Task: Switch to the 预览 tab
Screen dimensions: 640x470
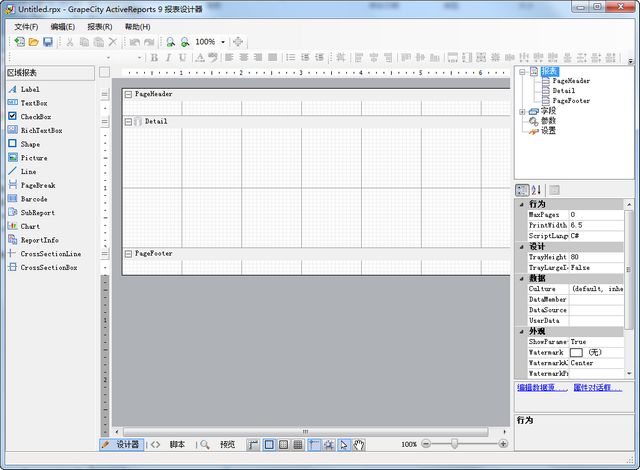Action: click(x=227, y=444)
